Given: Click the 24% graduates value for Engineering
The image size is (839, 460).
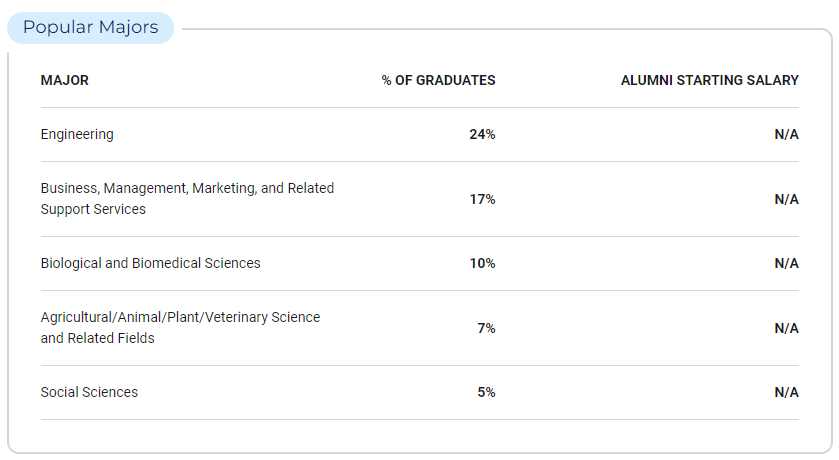Looking at the screenshot, I should point(482,134).
